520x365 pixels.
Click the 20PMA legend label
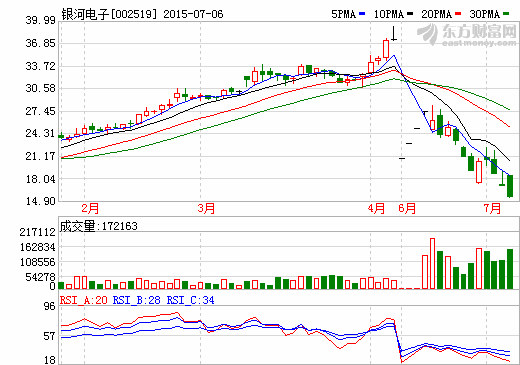(437, 14)
